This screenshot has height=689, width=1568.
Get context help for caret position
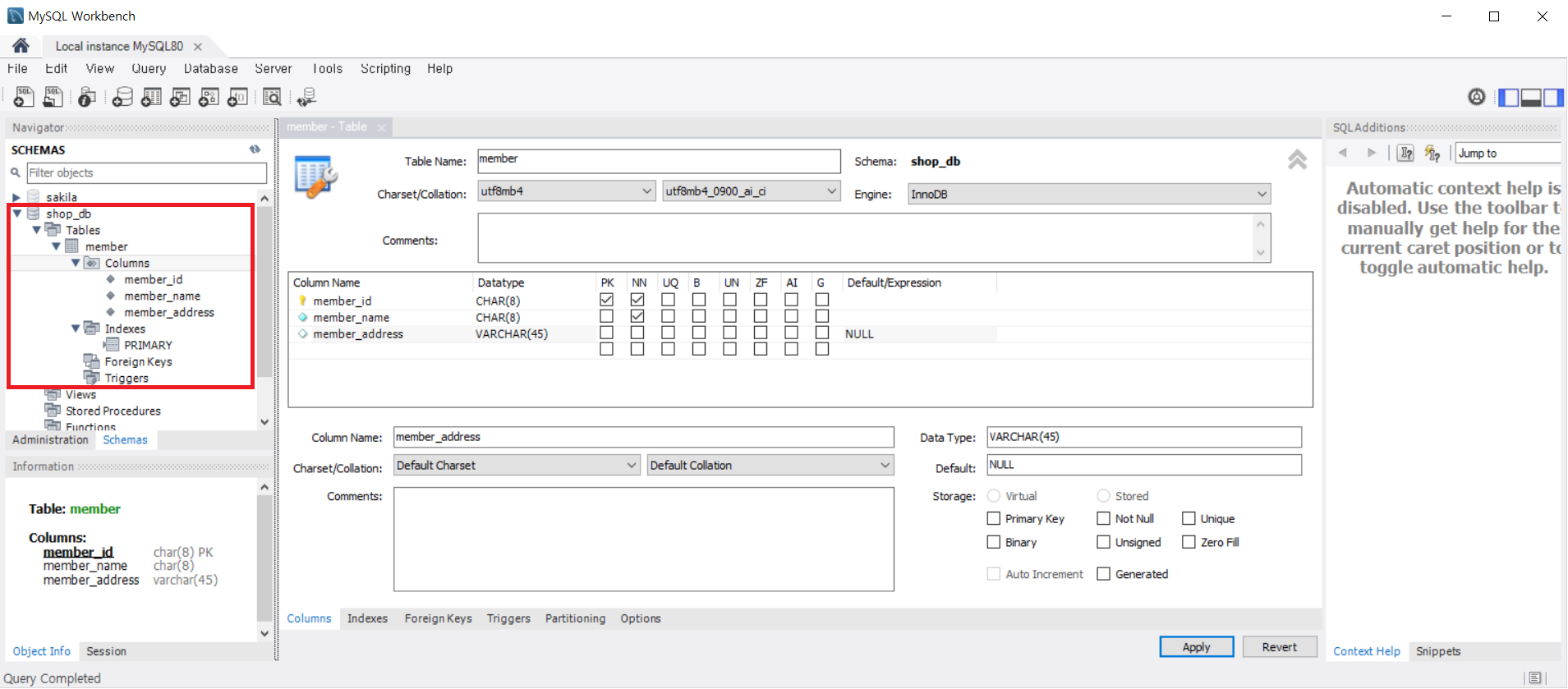tap(1405, 153)
